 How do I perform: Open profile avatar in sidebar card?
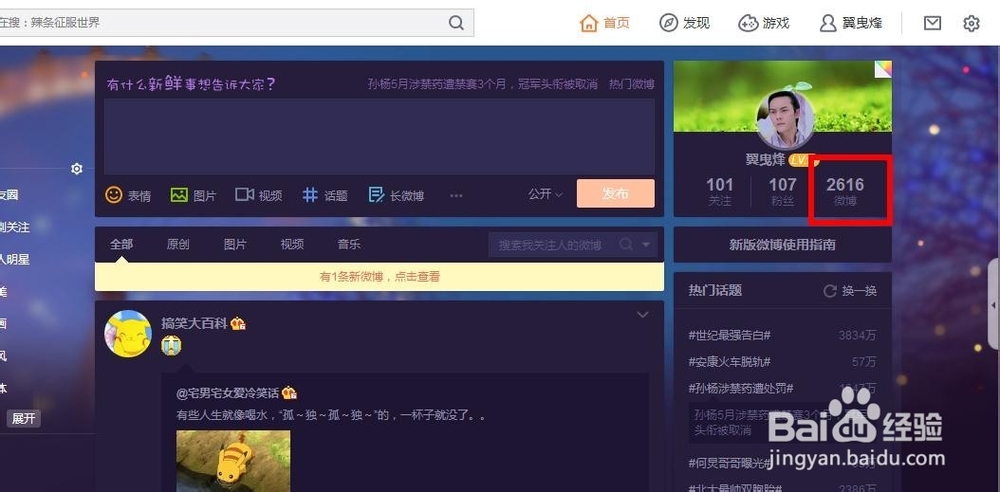click(x=784, y=120)
